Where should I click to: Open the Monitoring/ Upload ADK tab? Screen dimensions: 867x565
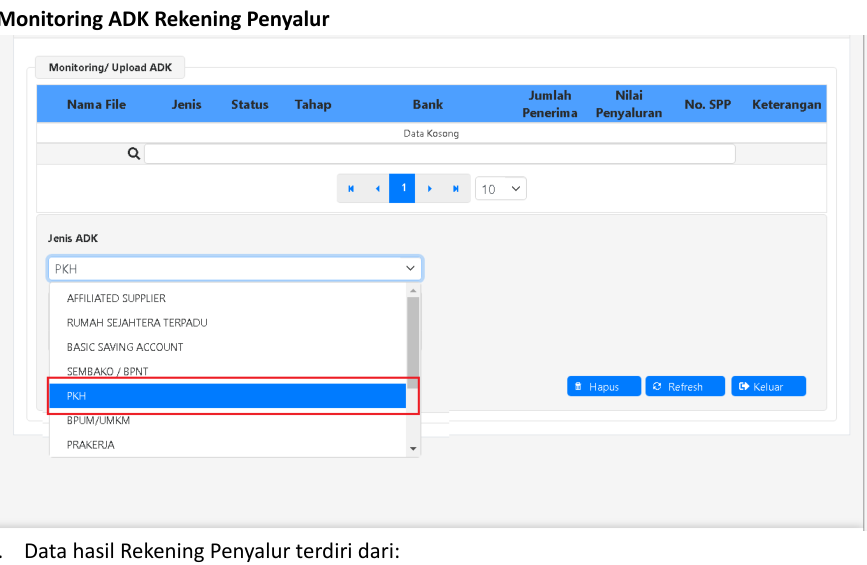click(x=110, y=68)
